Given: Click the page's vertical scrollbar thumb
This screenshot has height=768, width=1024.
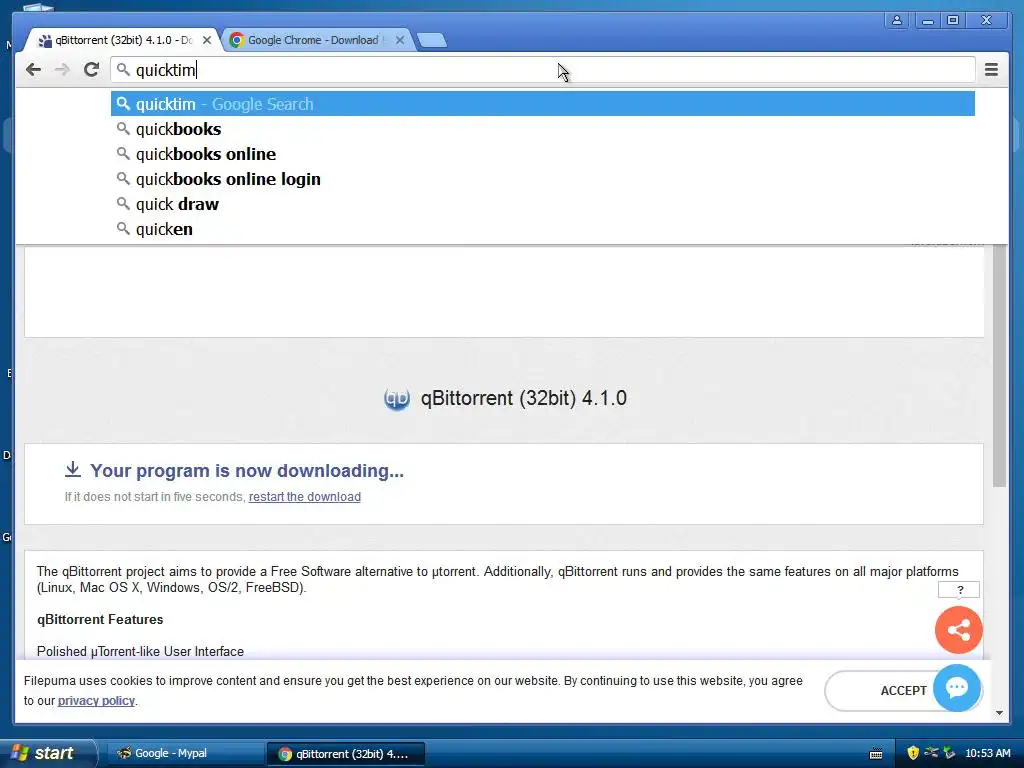Looking at the screenshot, I should pos(999,366).
